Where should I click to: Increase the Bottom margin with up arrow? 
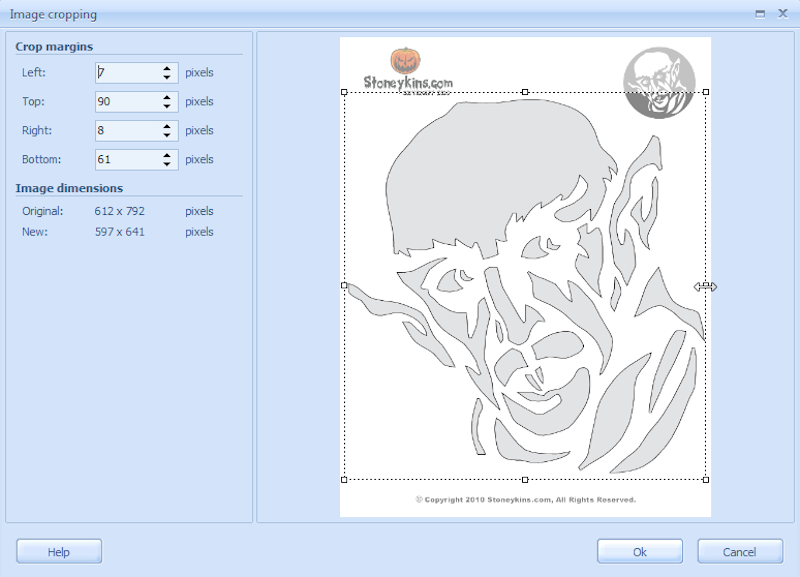[x=167, y=155]
